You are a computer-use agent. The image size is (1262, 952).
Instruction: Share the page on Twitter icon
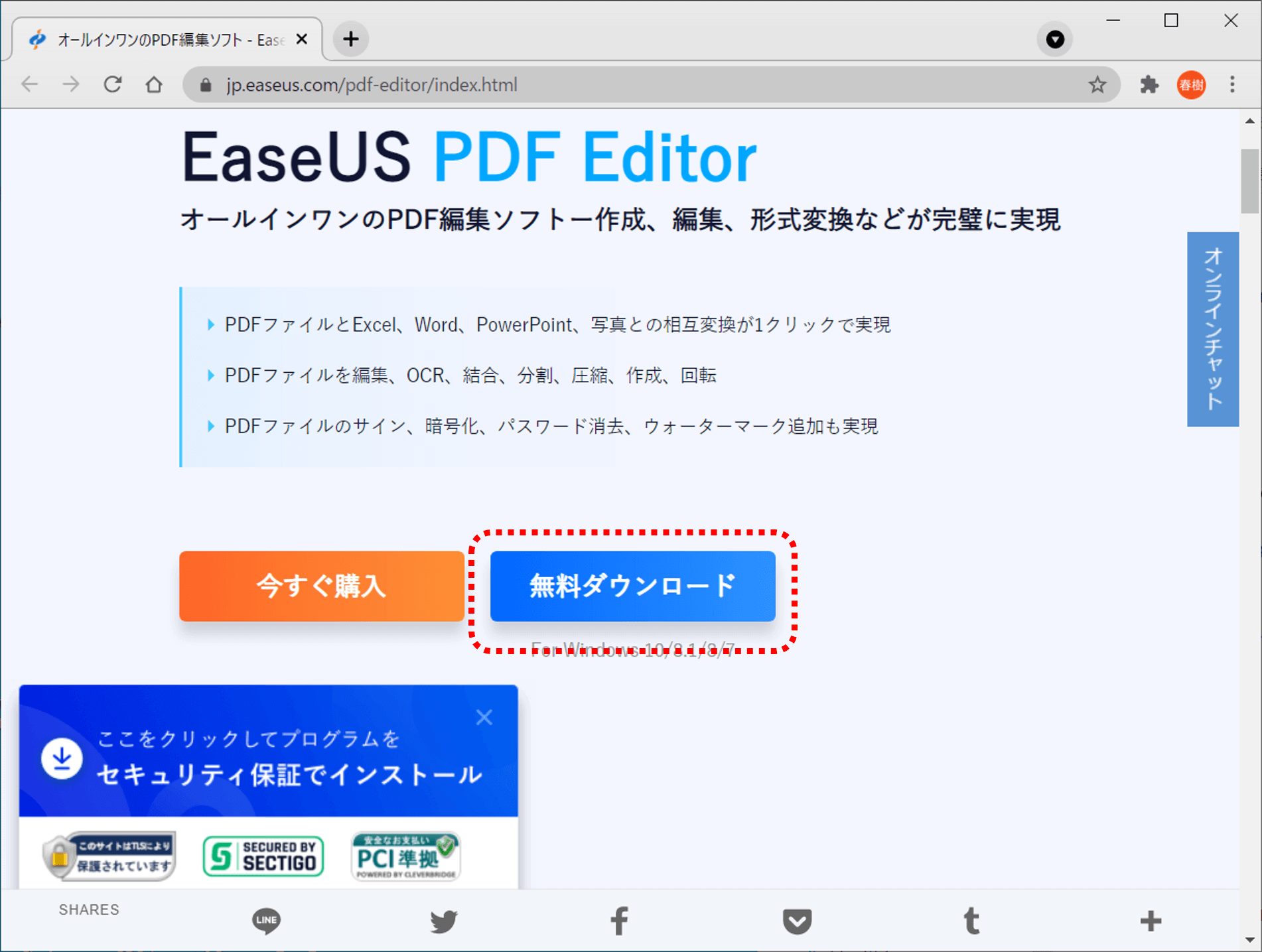(443, 921)
